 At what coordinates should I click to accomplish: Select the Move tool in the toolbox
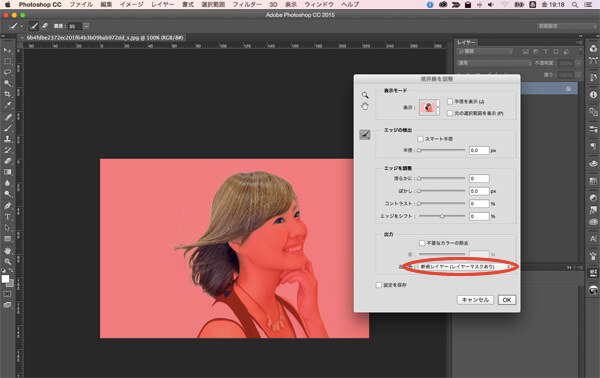tap(7, 50)
